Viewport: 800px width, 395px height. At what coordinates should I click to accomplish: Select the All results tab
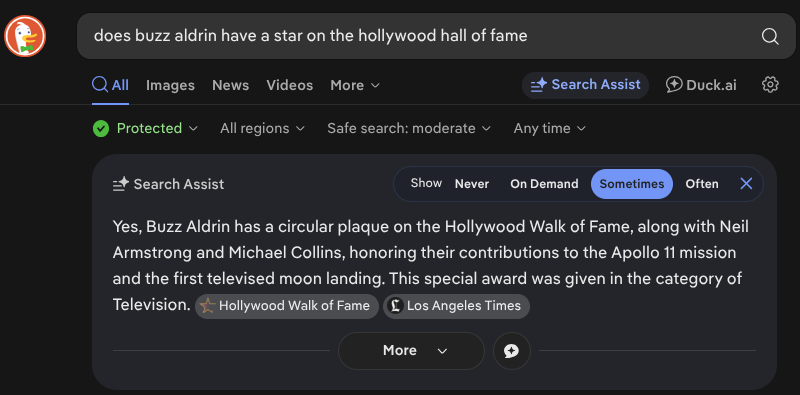point(111,85)
